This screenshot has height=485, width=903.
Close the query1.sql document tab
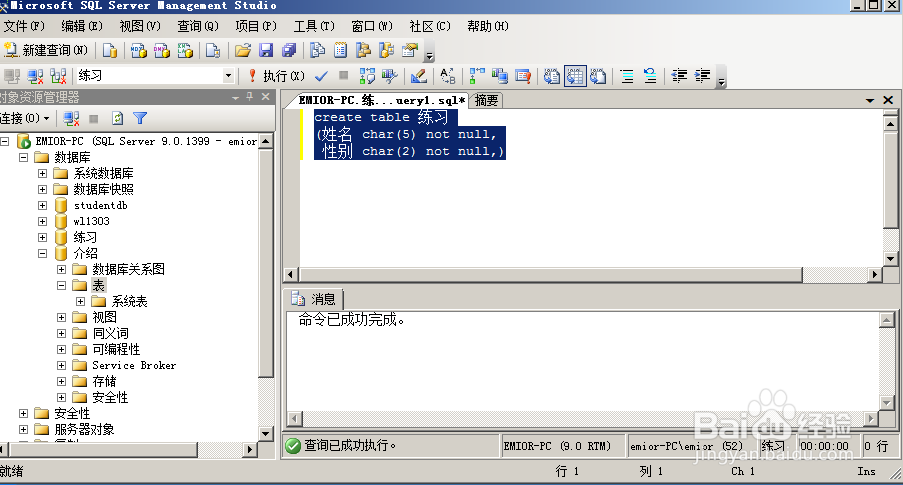coord(888,100)
